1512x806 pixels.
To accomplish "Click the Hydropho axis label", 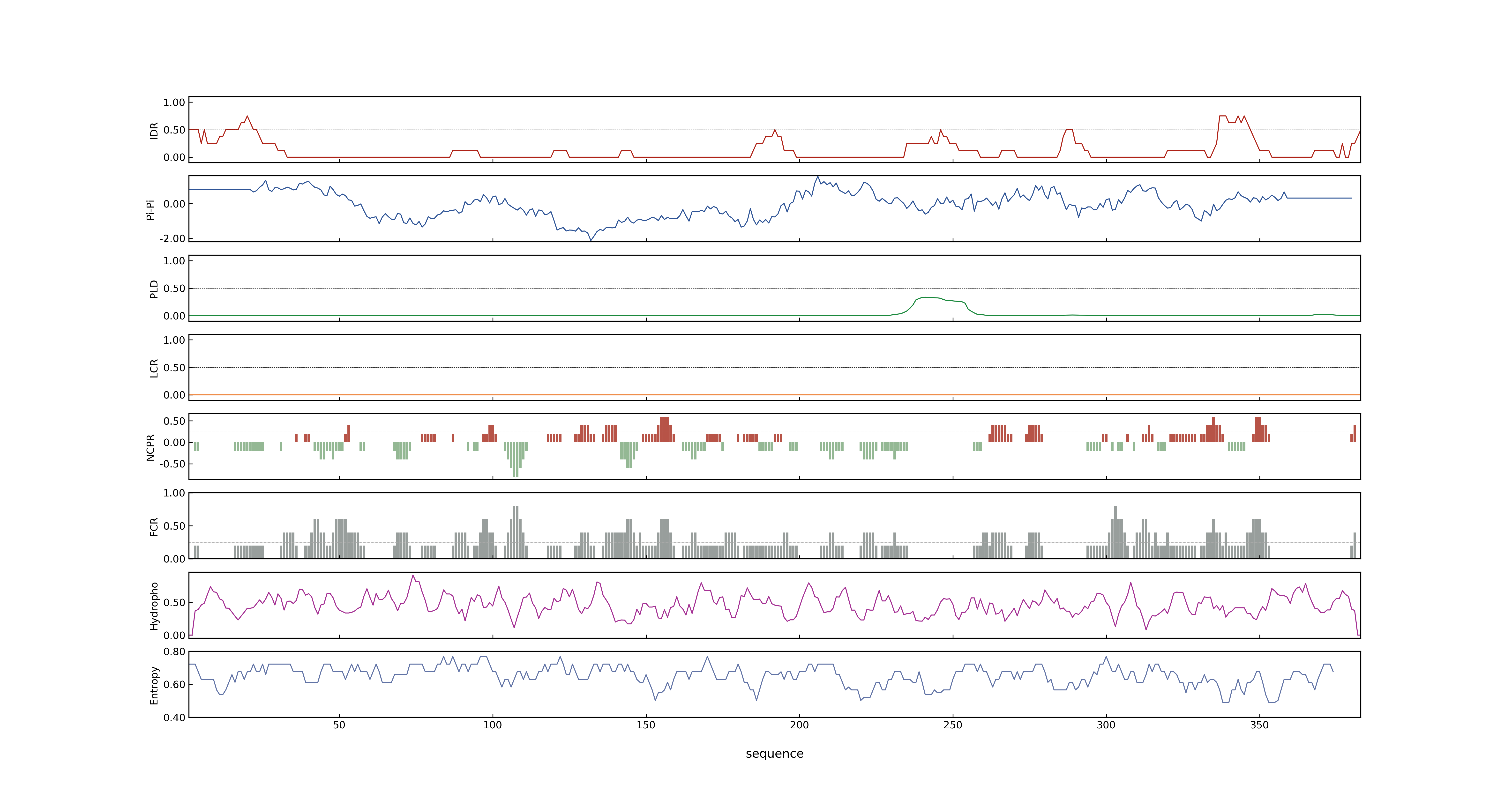I will [154, 606].
